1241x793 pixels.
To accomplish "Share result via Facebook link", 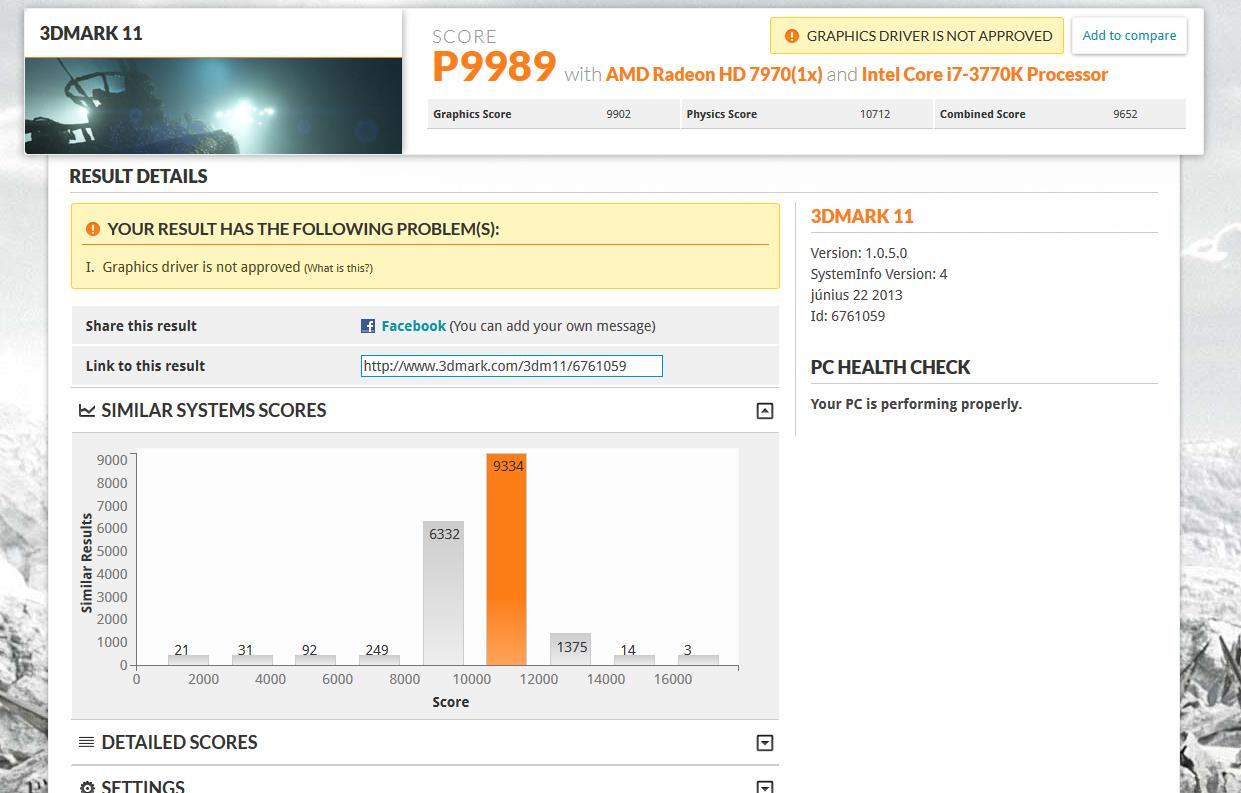I will point(413,326).
